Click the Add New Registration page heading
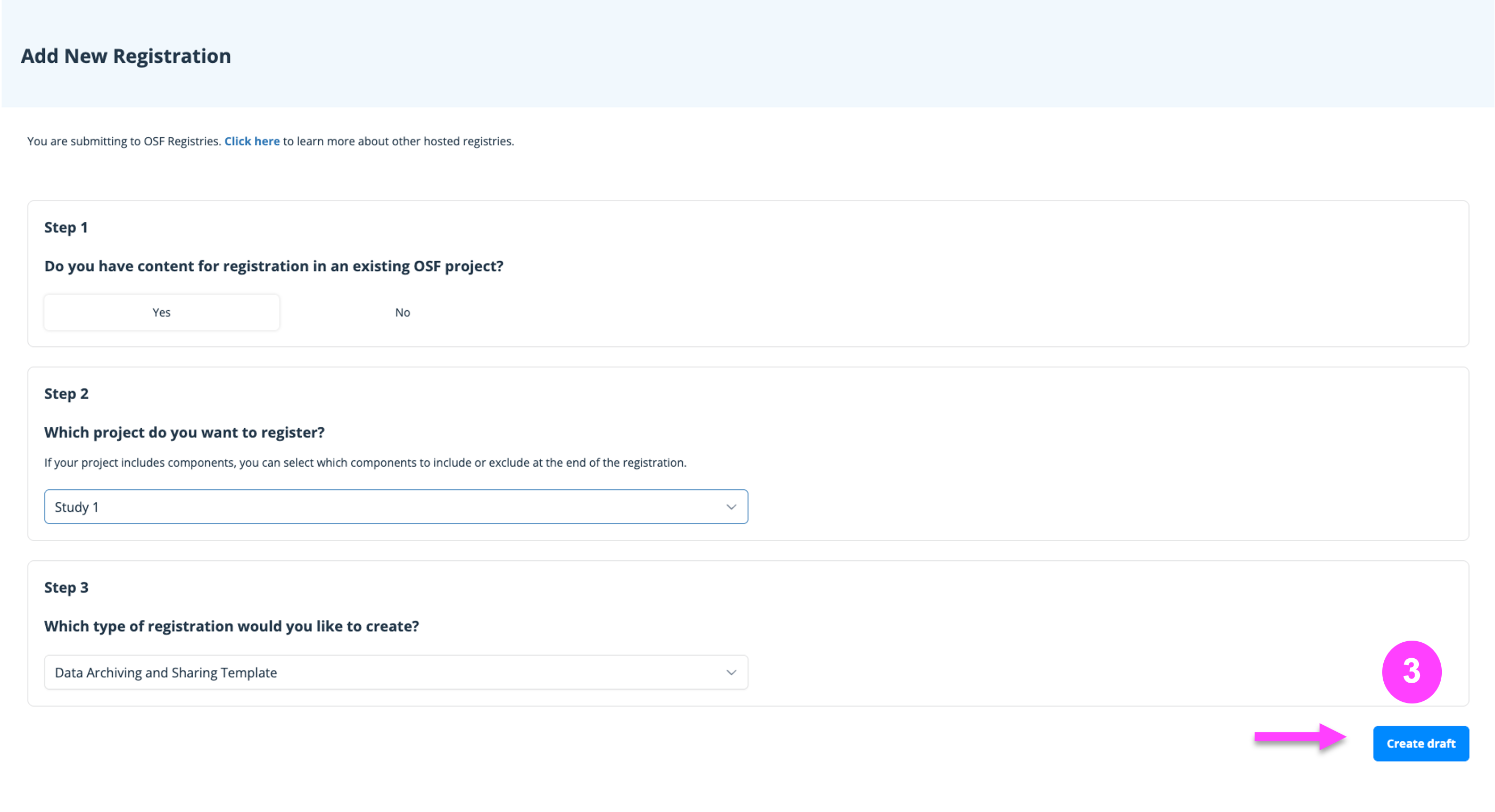The width and height of the screenshot is (1495, 812). pos(126,56)
